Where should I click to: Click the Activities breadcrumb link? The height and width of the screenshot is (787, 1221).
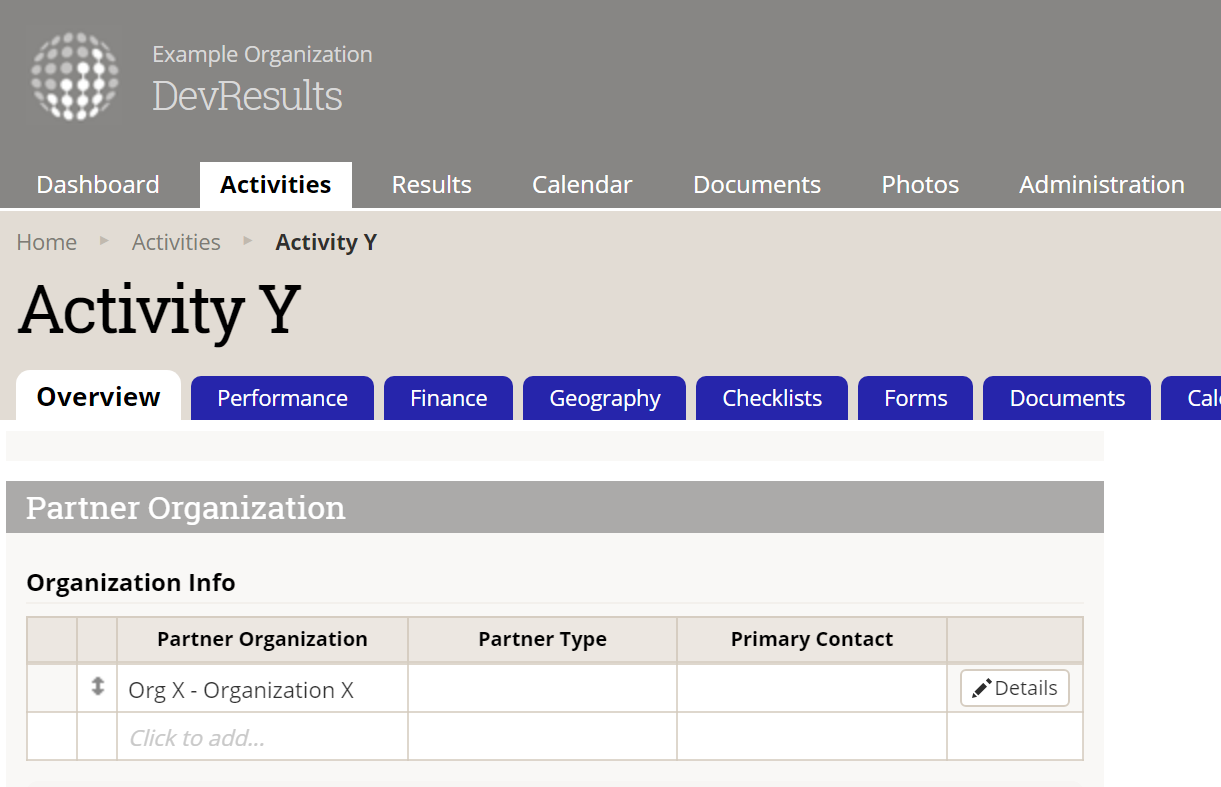[176, 242]
